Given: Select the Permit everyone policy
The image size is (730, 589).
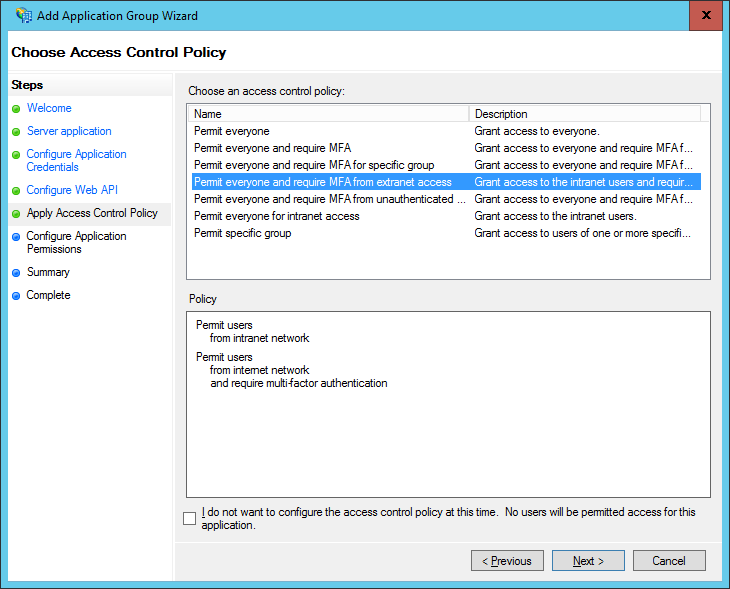Looking at the screenshot, I should pyautogui.click(x=231, y=131).
